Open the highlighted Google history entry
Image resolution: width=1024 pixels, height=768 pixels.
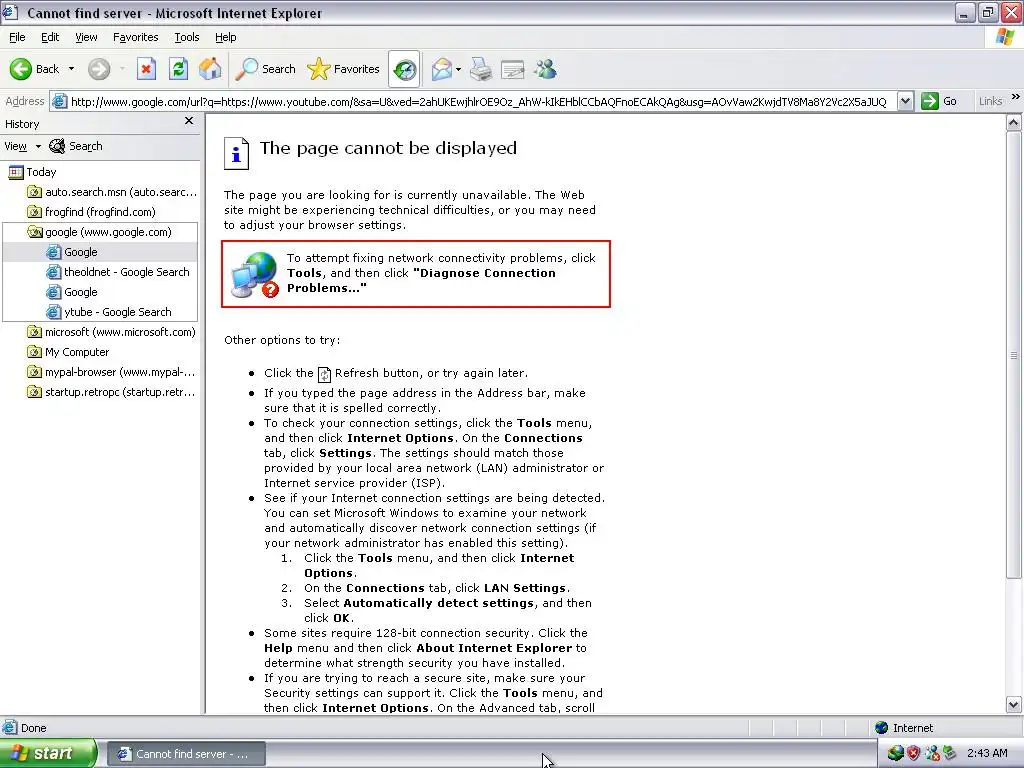coord(72,252)
